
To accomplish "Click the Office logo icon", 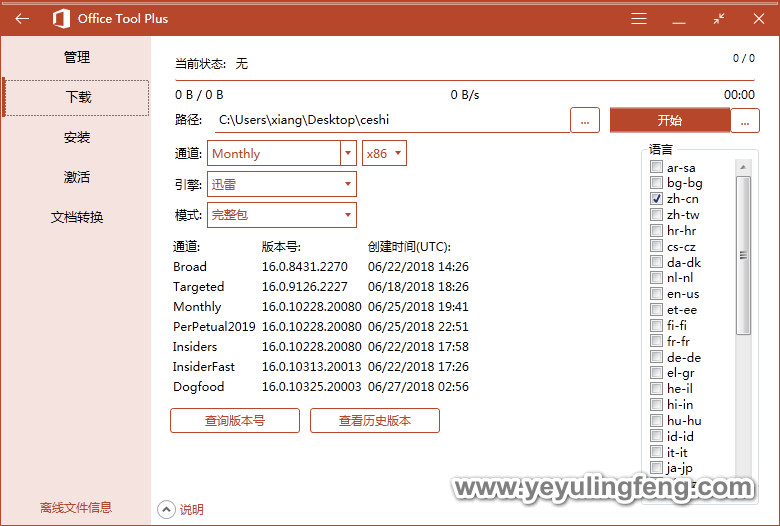I will click(62, 19).
